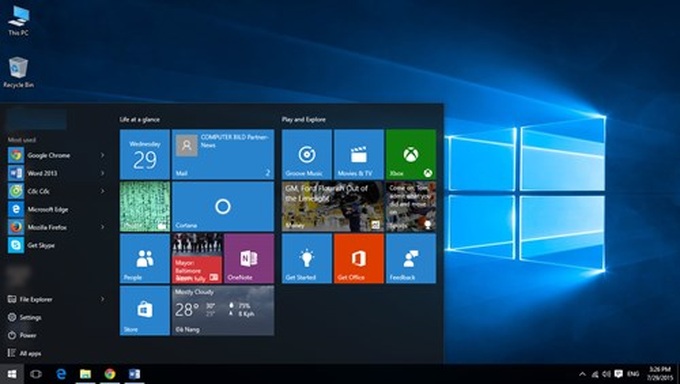680x384 pixels.
Task: Expand the Word 2013 jump list arrow
Action: [x=103, y=173]
